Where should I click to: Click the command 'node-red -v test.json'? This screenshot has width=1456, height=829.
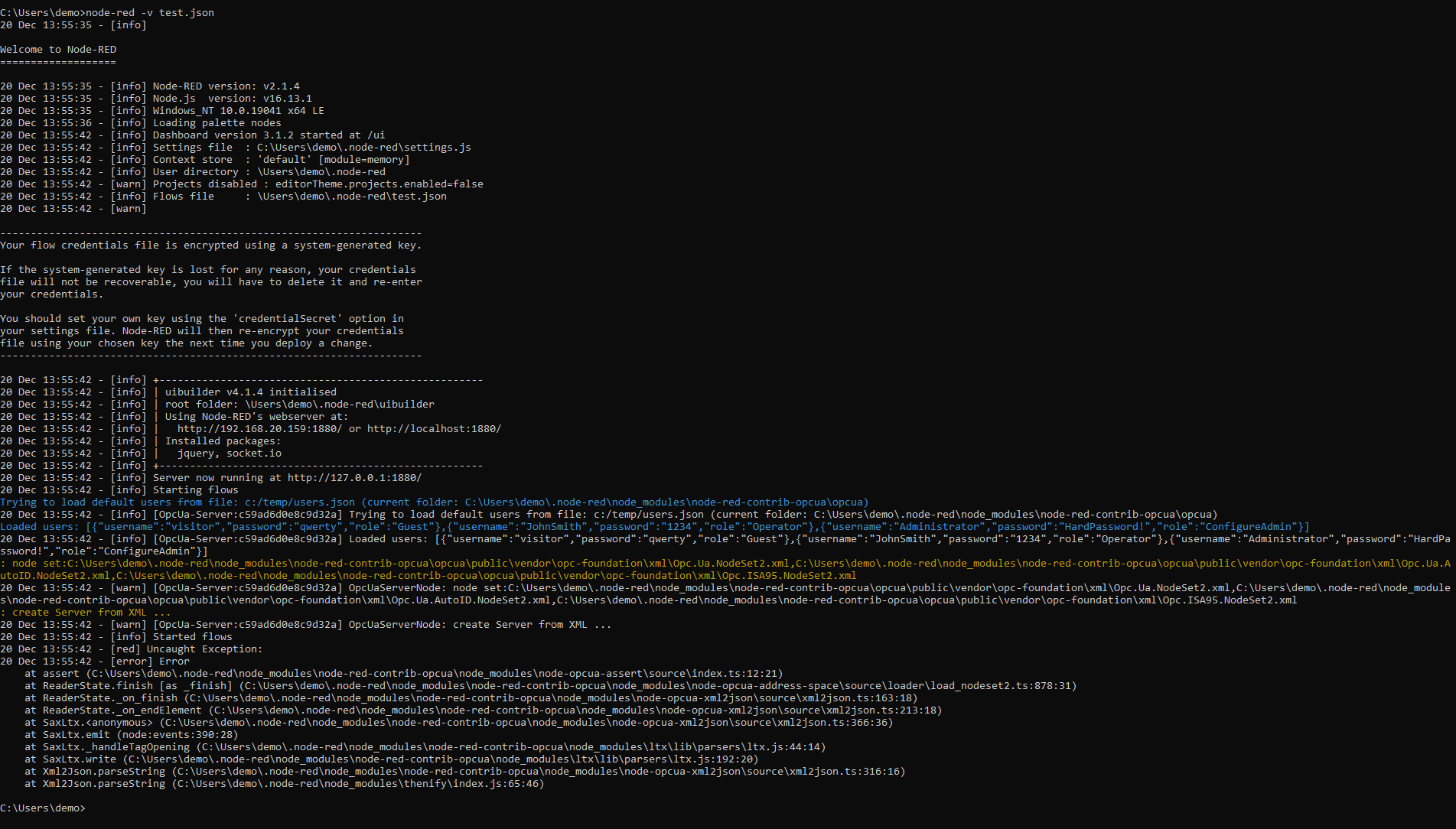pos(150,13)
